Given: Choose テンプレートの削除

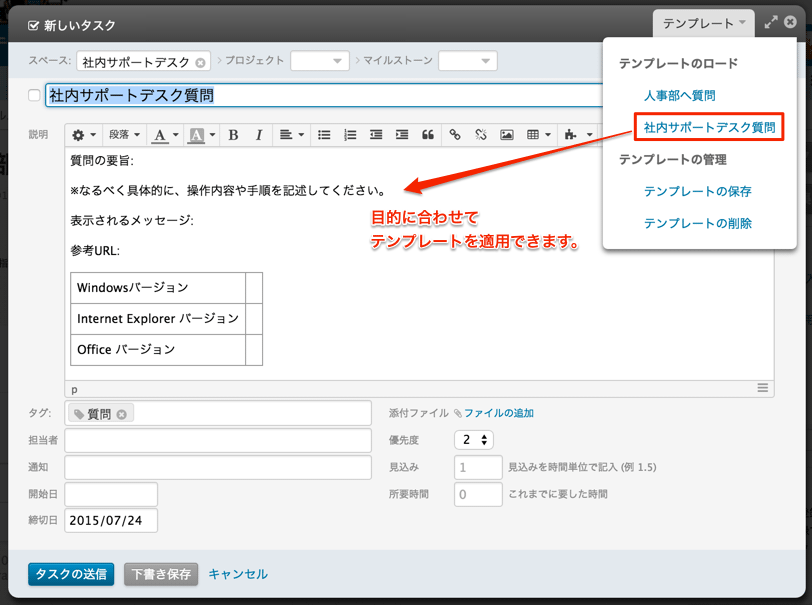Looking at the screenshot, I should point(698,223).
